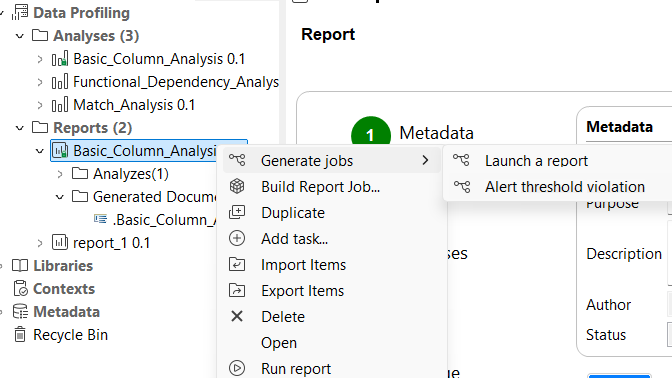Select Add task... menu entry

tap(332, 238)
